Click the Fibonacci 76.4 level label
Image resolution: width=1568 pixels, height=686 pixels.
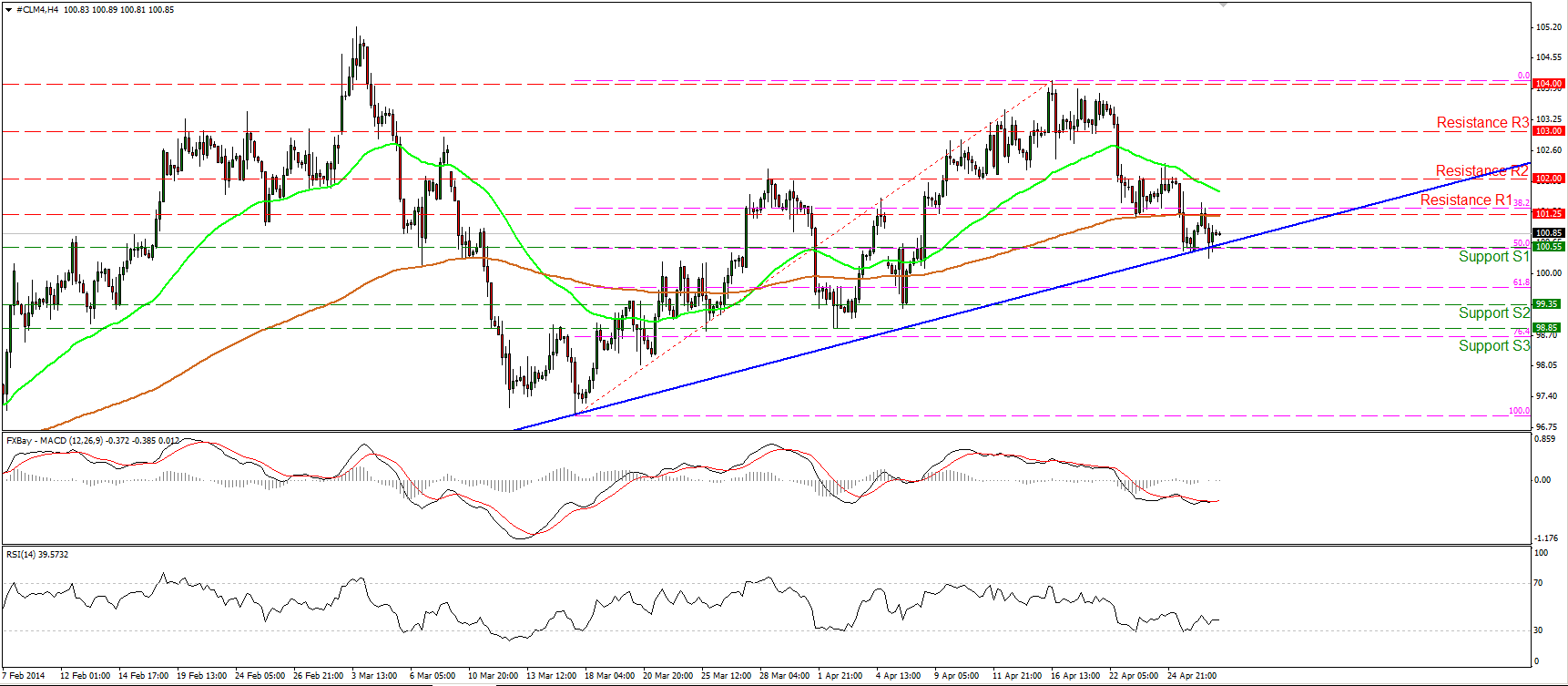1522,332
